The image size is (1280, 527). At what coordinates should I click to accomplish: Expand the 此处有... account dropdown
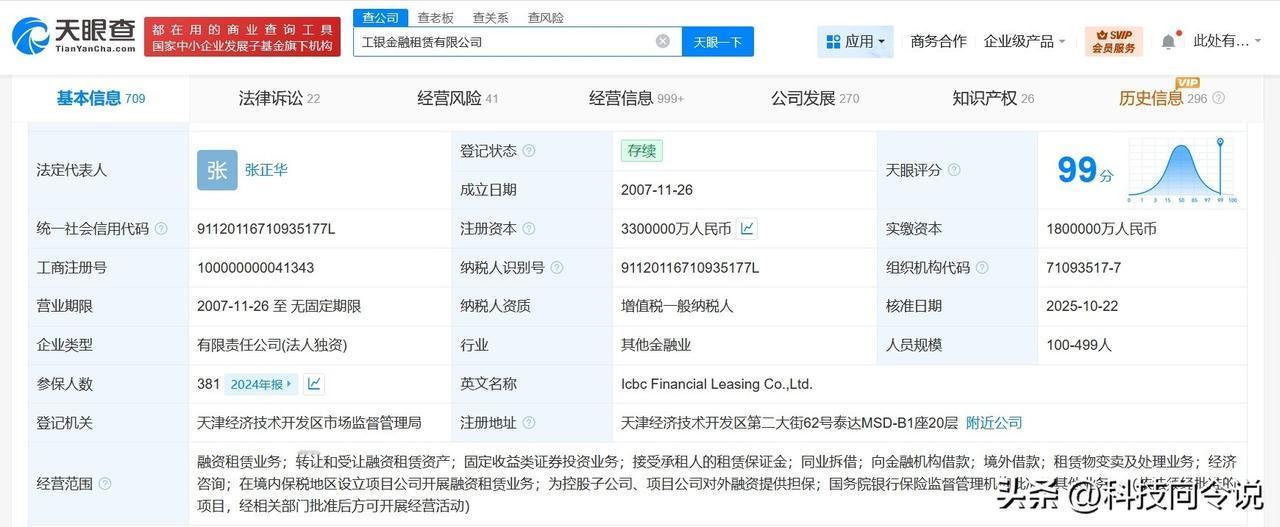pos(1258,42)
